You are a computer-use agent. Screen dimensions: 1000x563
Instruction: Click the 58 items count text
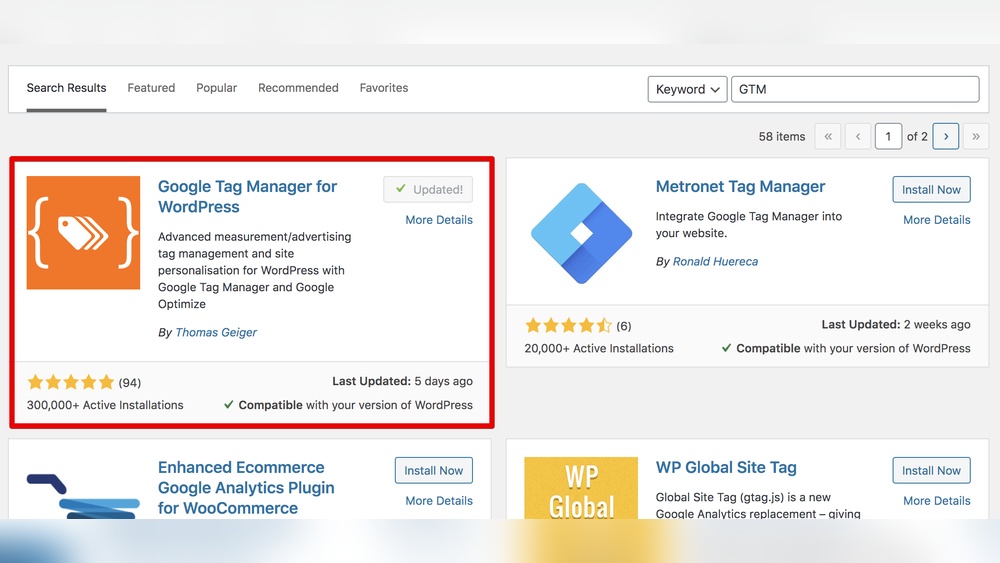(782, 136)
